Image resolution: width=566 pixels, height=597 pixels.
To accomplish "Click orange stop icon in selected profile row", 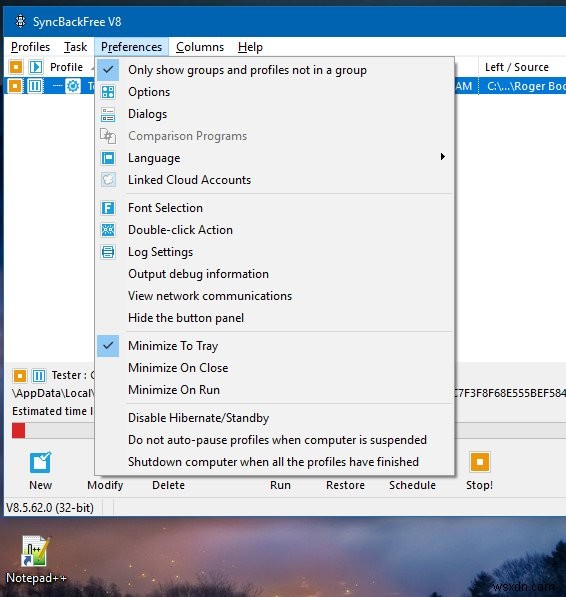I will [15, 86].
